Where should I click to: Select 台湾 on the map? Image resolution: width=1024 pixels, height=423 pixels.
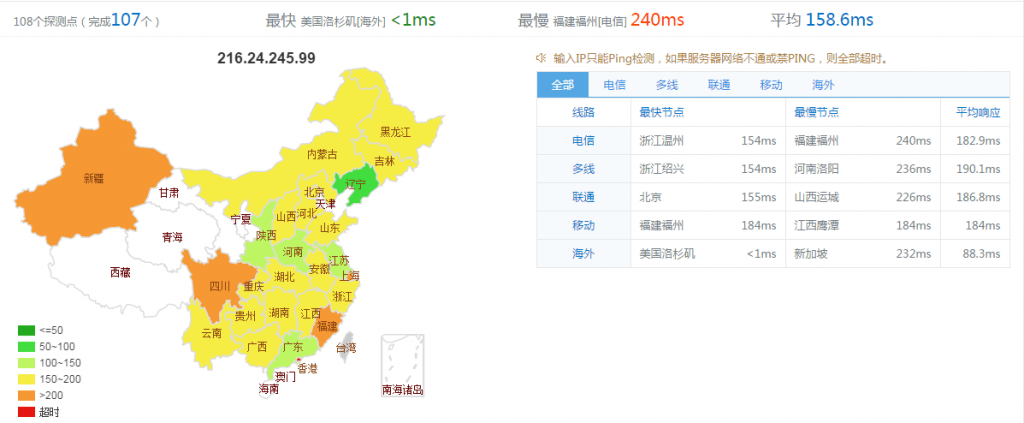click(346, 347)
